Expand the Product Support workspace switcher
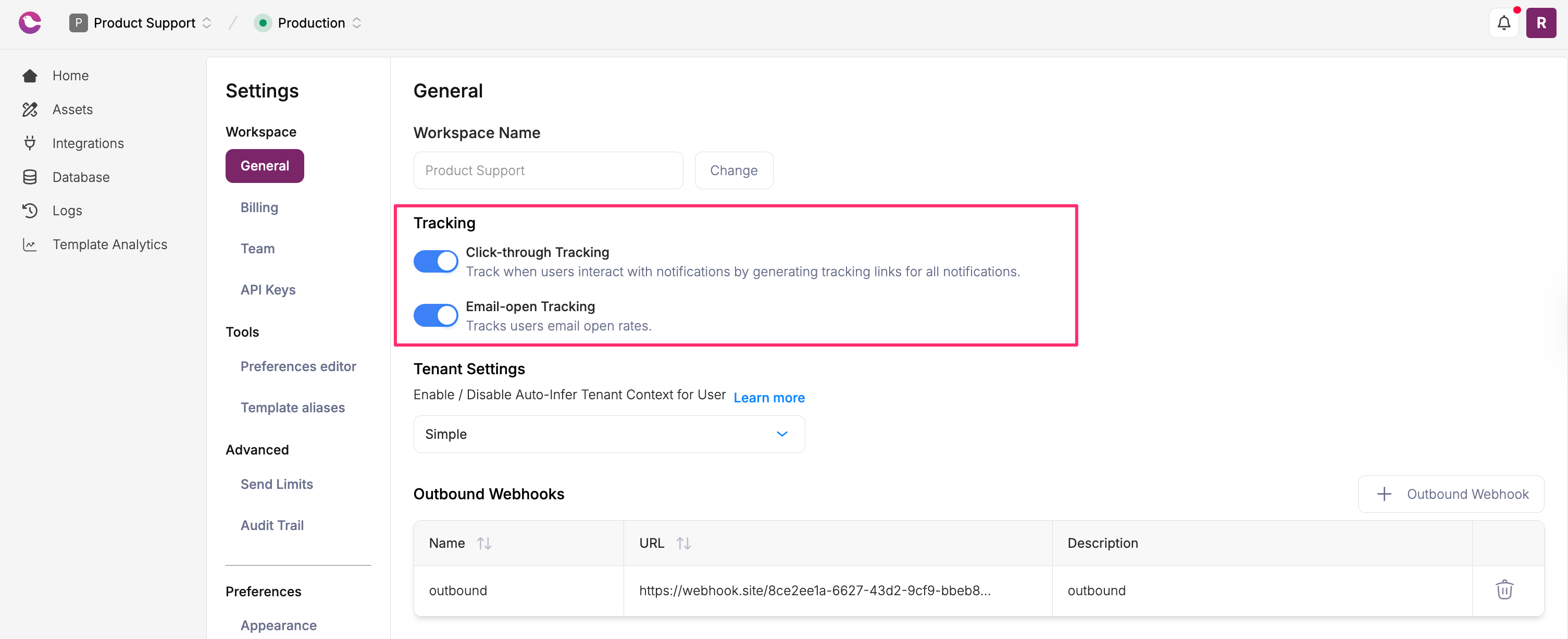 point(141,23)
